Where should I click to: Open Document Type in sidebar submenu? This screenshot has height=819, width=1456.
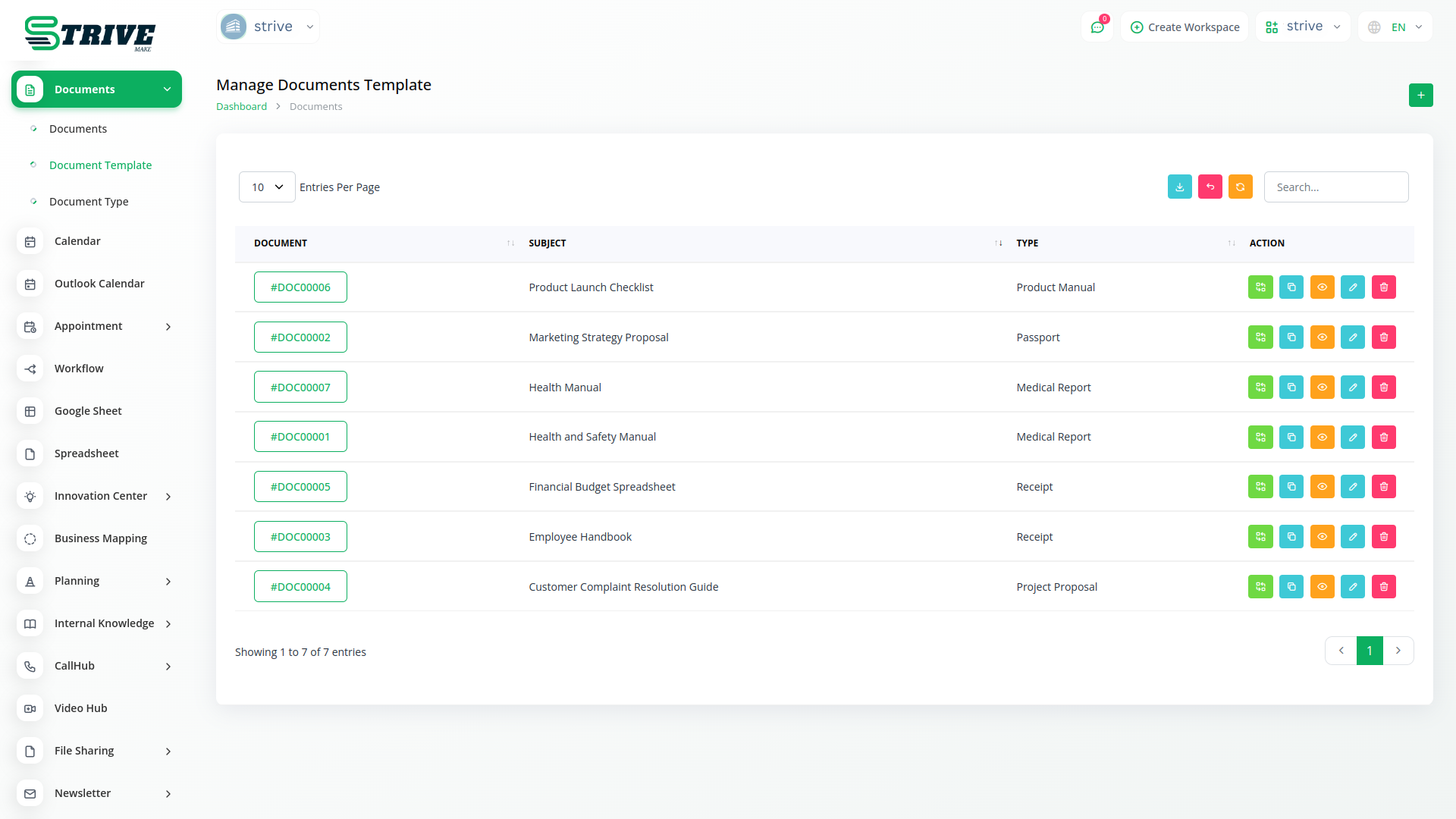89,202
